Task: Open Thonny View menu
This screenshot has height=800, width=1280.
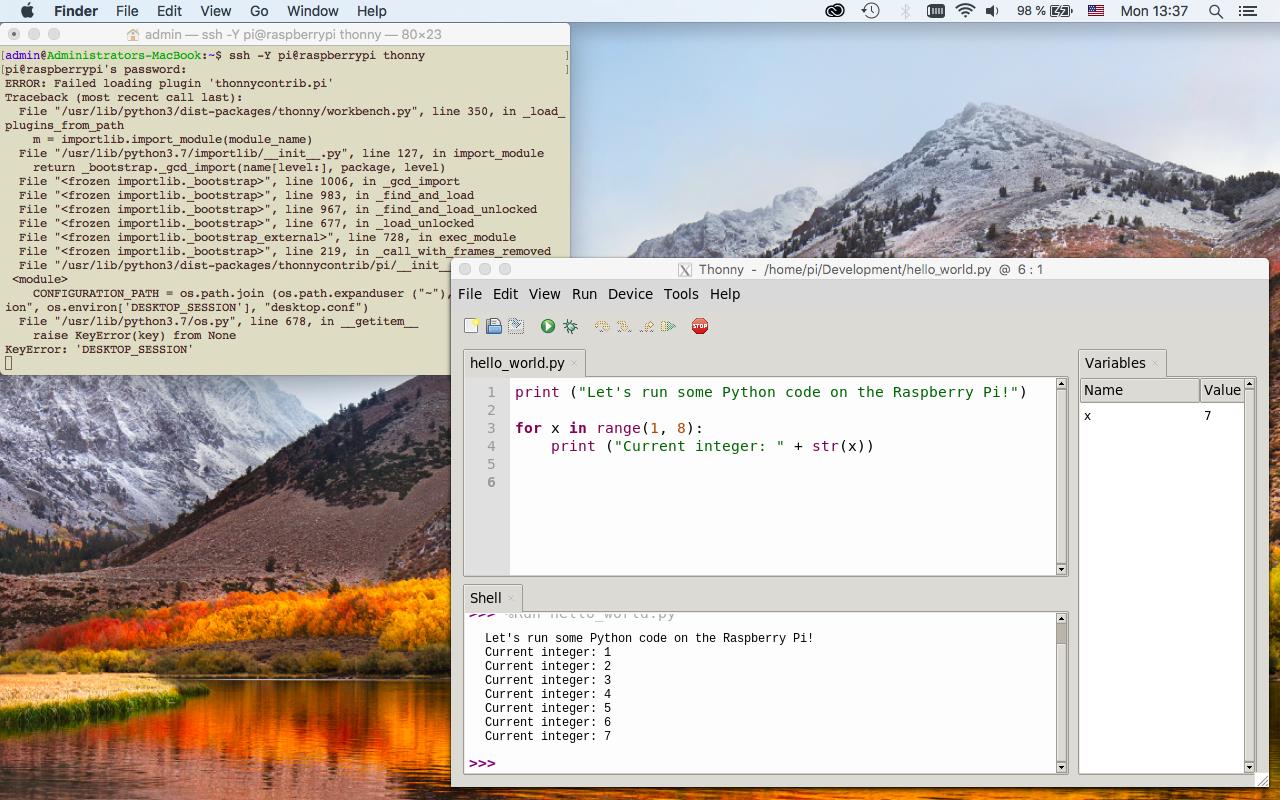Action: 544,294
